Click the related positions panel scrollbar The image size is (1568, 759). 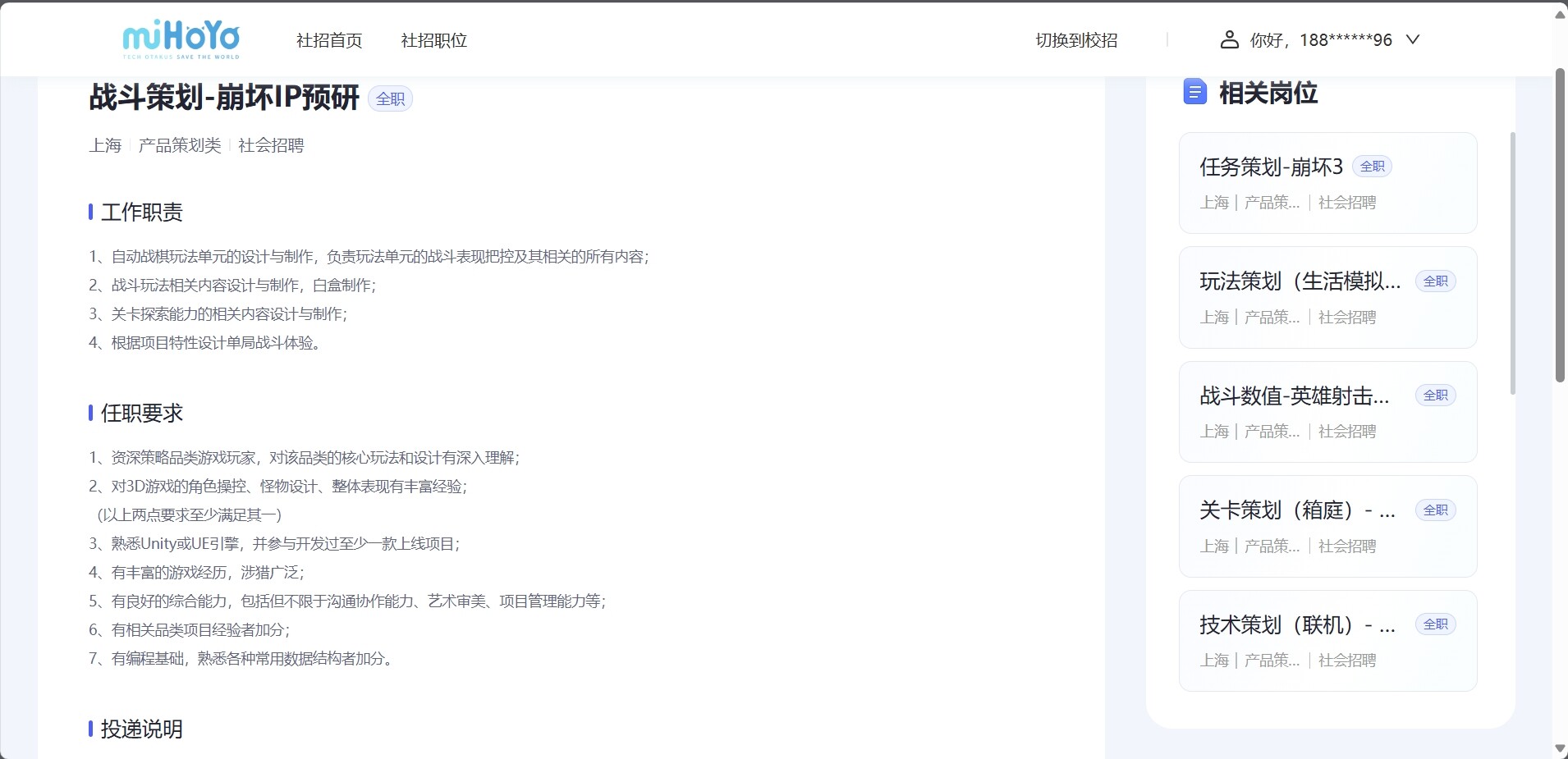pos(1512,263)
